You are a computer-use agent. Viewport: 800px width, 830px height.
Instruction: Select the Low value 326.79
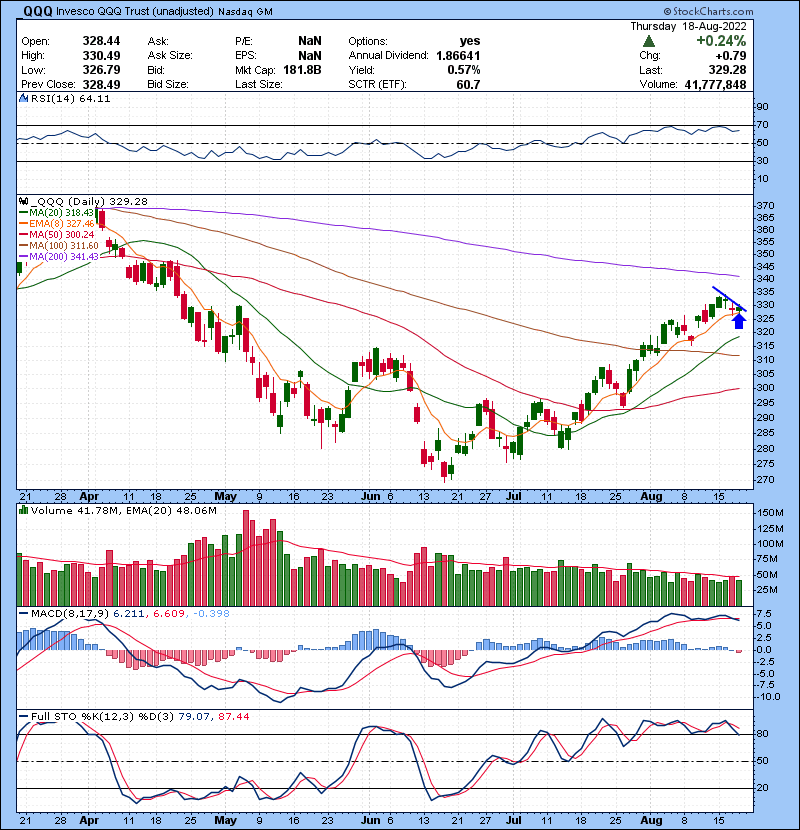coord(101,70)
